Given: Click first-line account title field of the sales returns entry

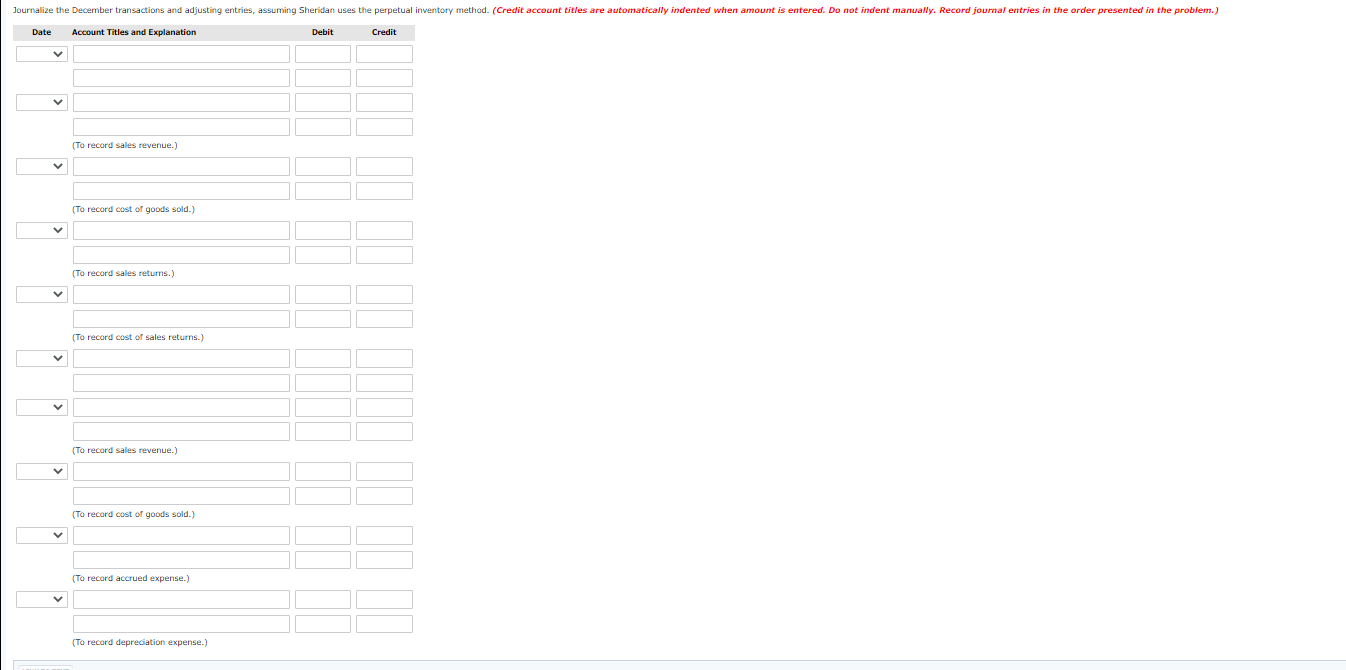Looking at the screenshot, I should point(182,231).
